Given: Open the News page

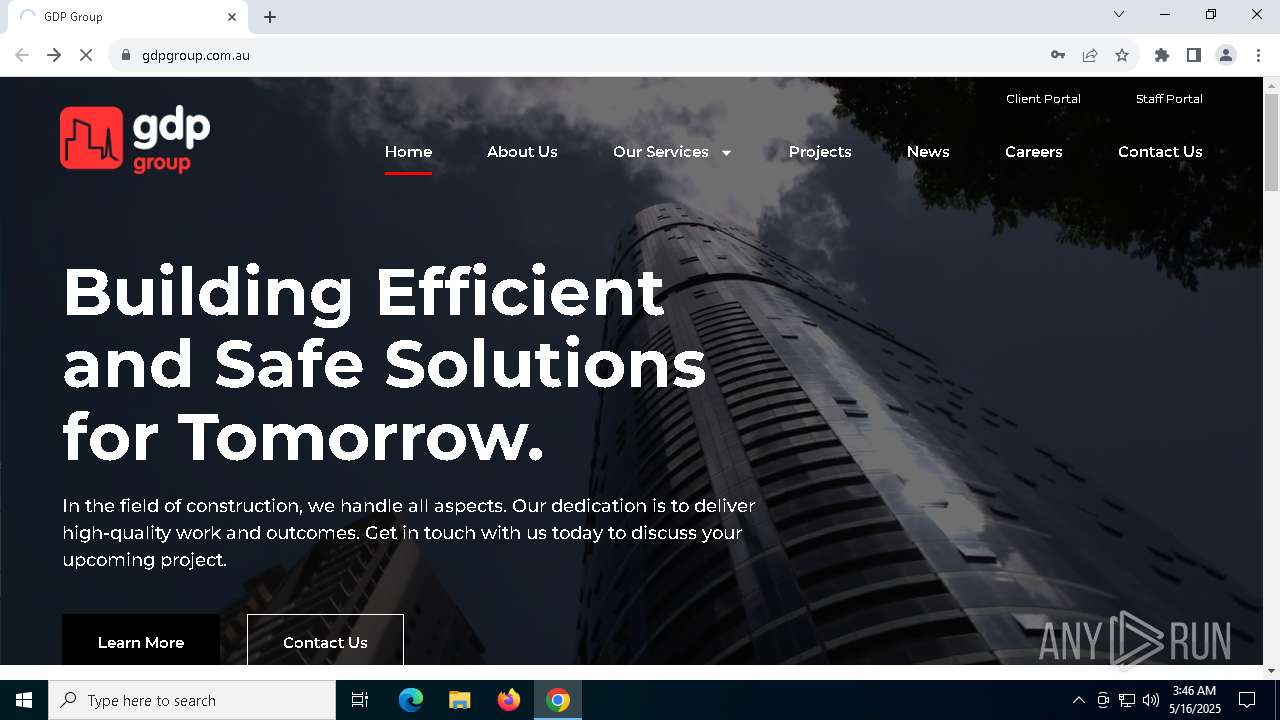Looking at the screenshot, I should tap(928, 152).
